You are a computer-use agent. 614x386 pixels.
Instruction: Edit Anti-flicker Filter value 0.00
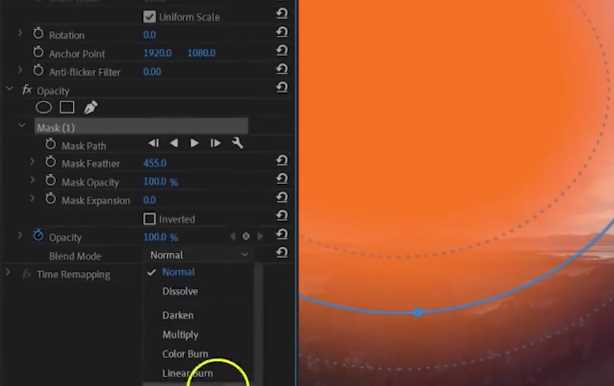[x=152, y=72]
